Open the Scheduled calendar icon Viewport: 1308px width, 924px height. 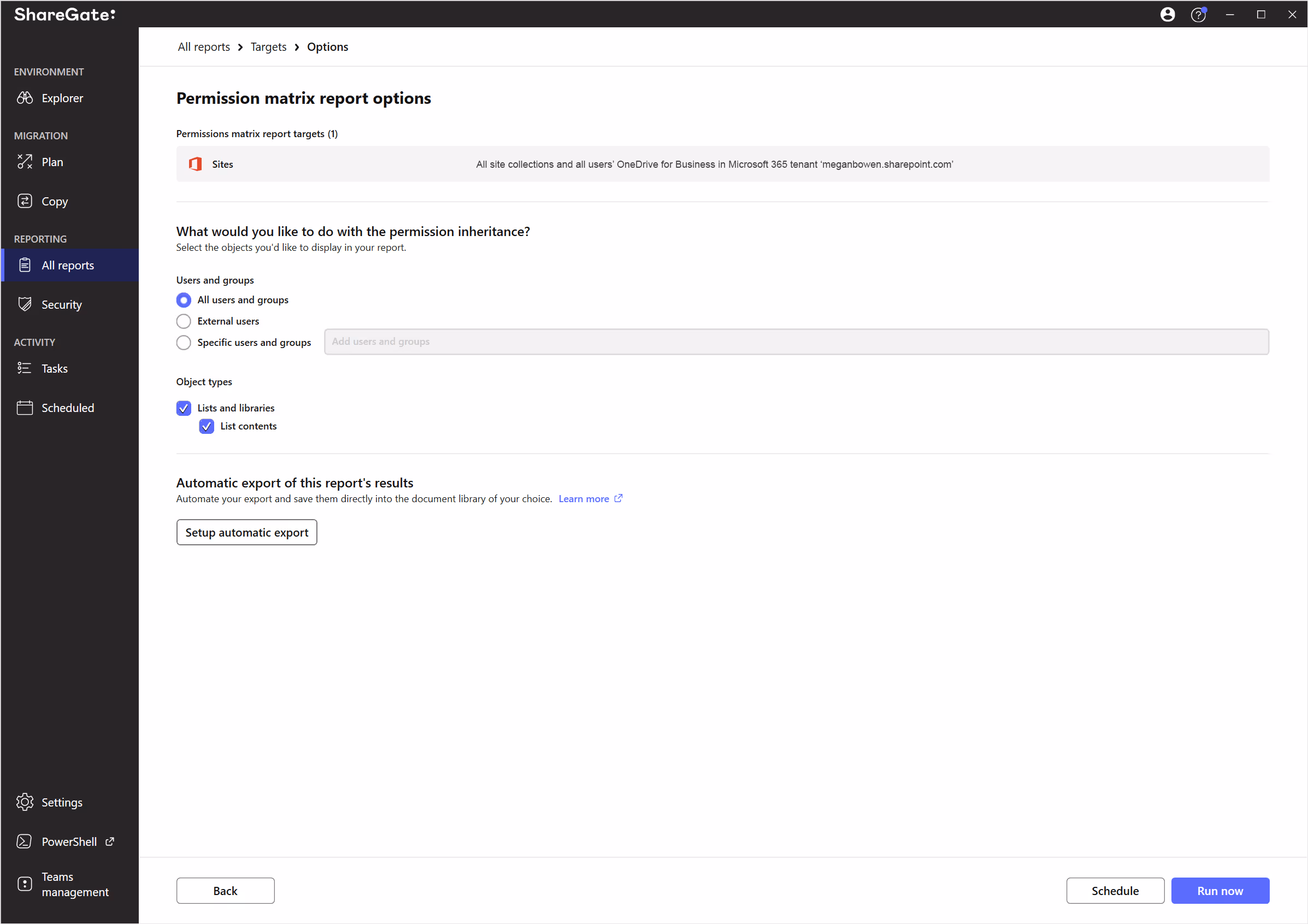click(25, 407)
